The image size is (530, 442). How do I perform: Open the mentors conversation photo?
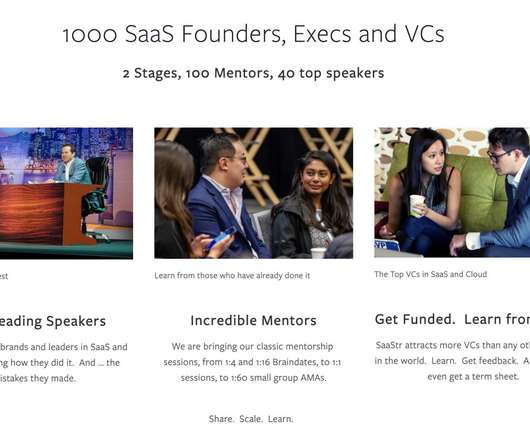point(254,193)
